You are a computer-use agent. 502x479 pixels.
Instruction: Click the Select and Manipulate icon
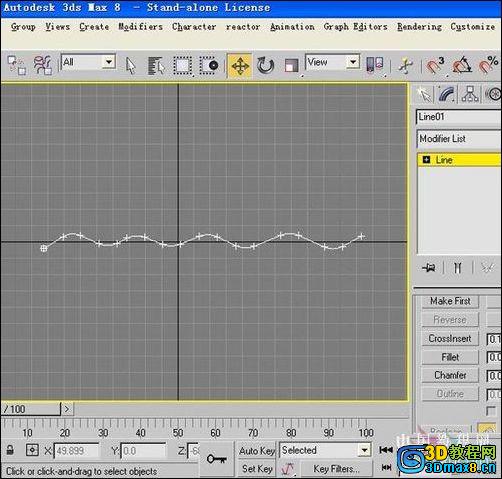coord(406,65)
